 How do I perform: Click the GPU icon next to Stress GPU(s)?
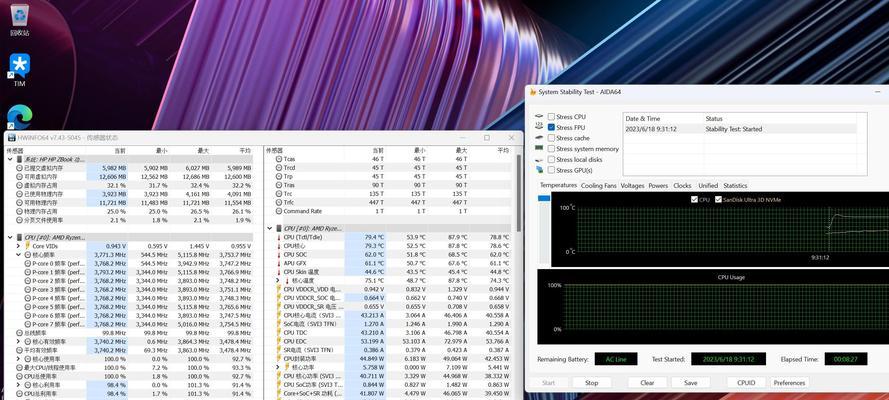coord(539,170)
